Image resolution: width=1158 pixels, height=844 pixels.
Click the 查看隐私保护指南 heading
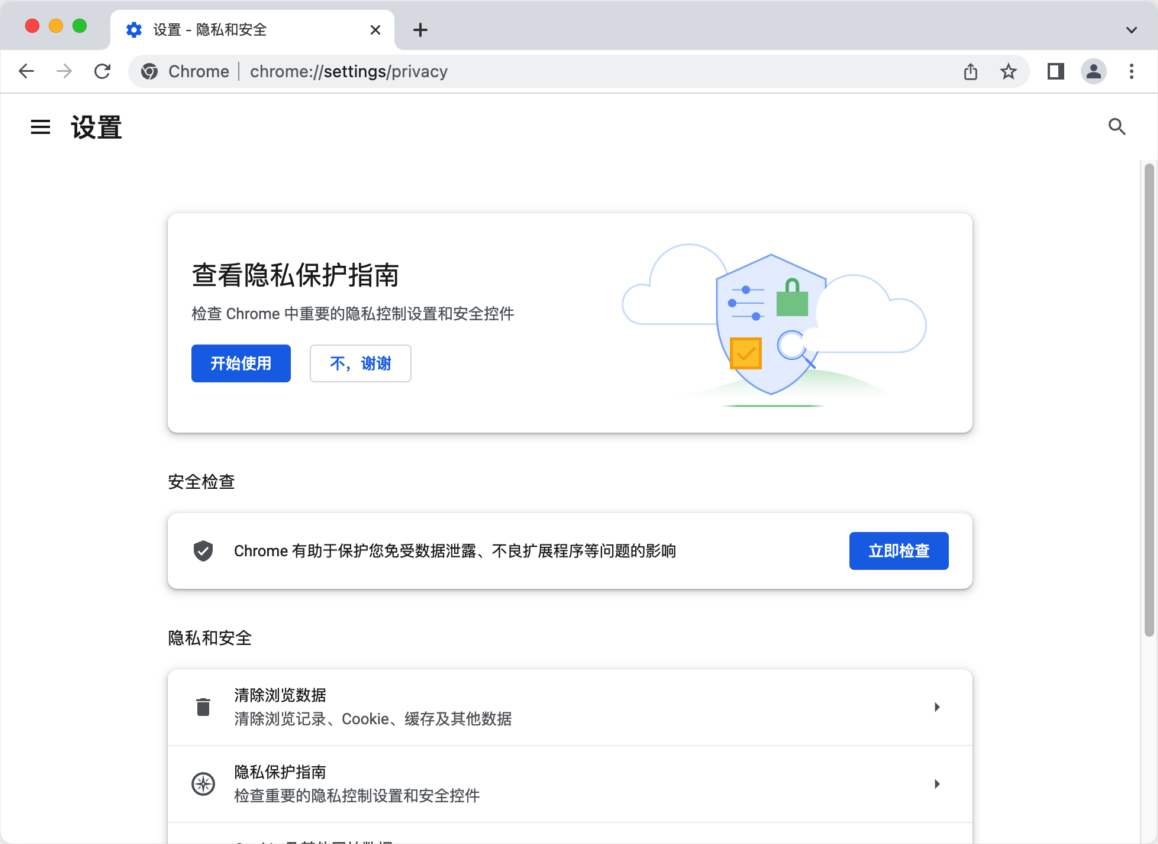(x=295, y=275)
